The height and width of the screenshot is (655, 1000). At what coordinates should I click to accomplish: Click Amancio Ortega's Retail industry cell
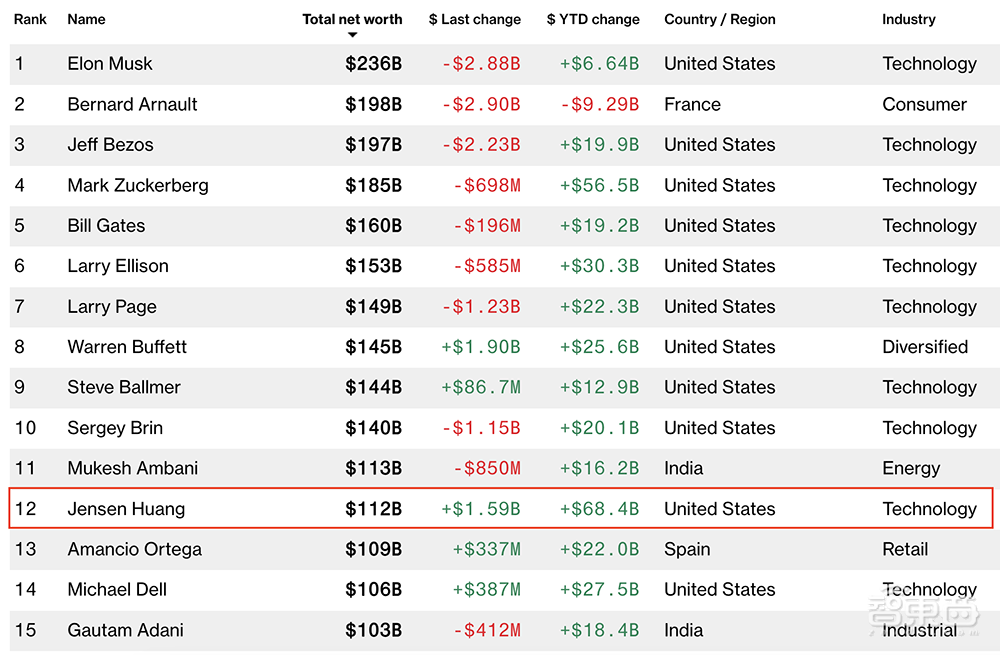905,549
